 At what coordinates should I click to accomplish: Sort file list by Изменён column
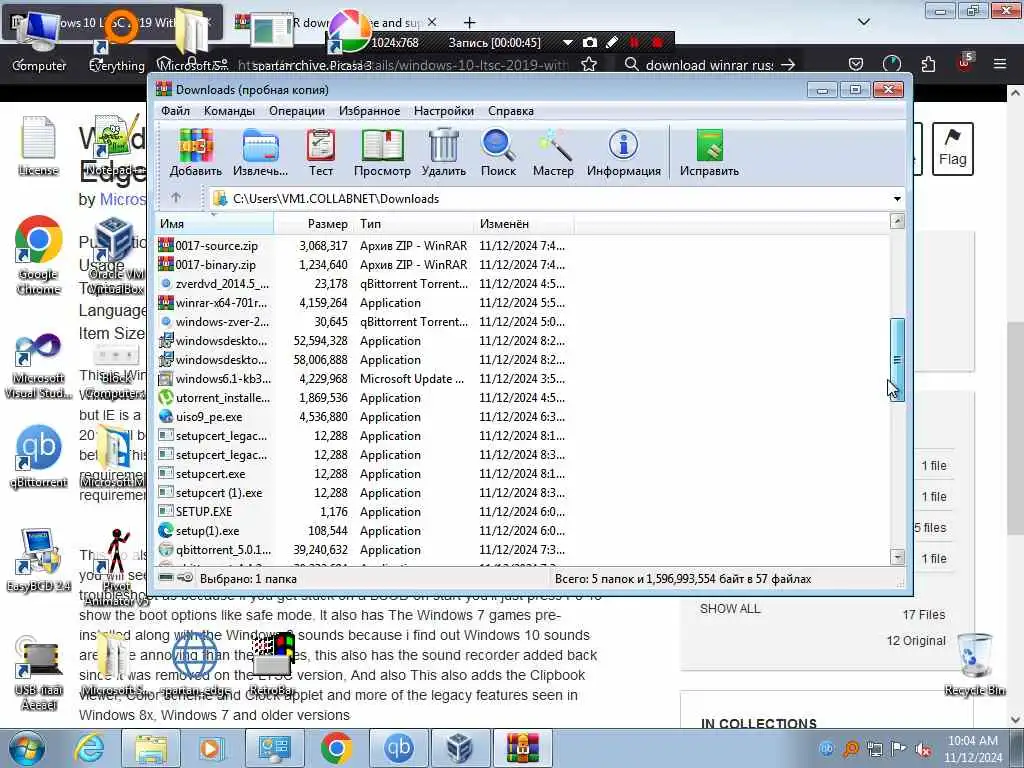click(524, 223)
